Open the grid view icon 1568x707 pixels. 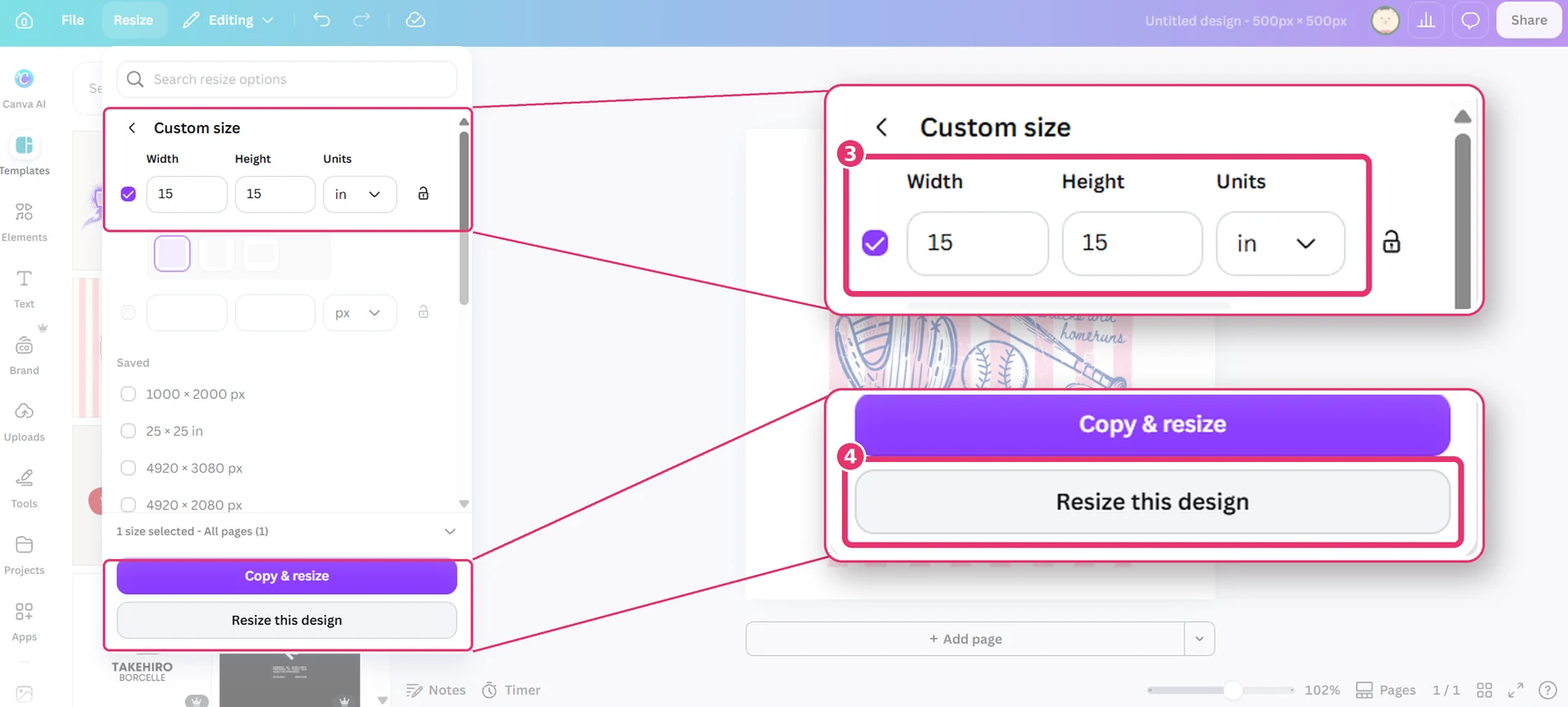tap(1484, 690)
